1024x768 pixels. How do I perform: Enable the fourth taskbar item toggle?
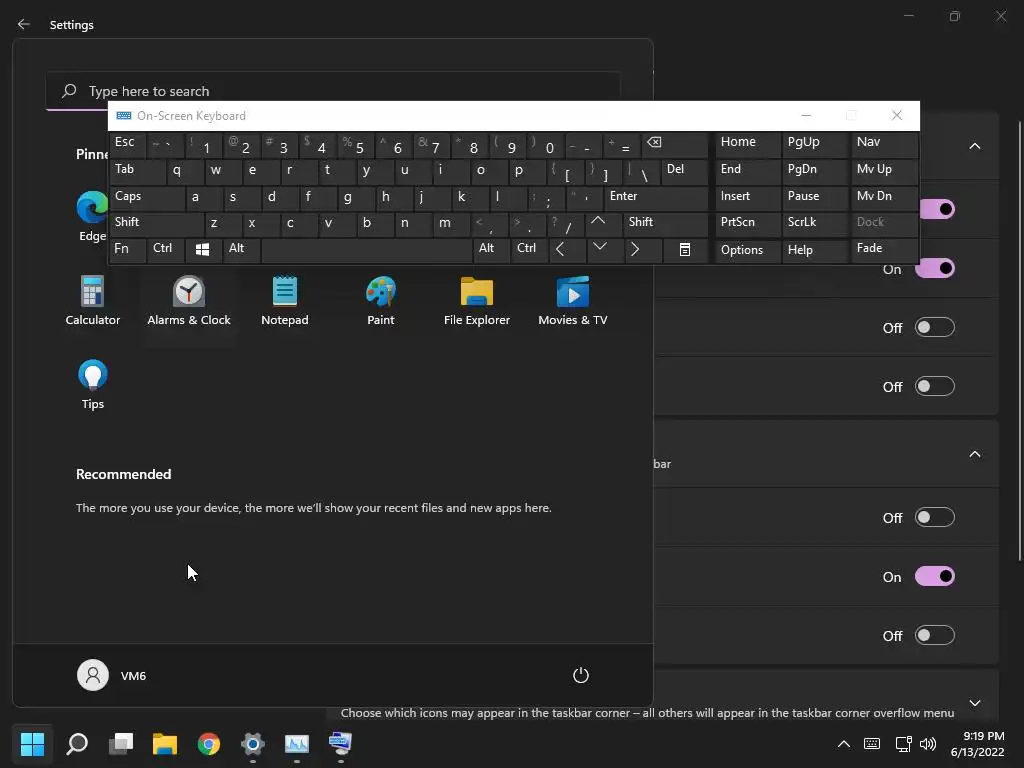point(935,386)
